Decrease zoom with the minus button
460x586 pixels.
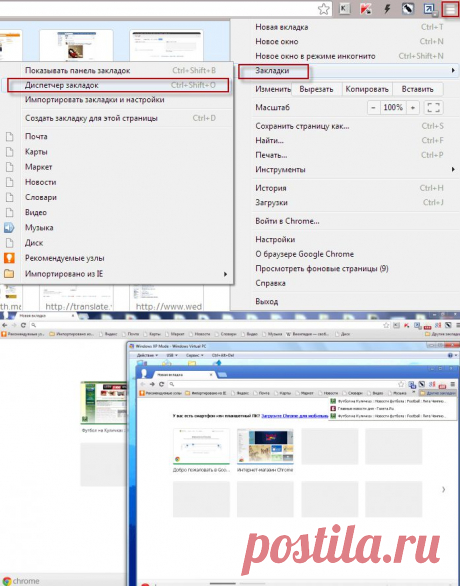(373, 108)
